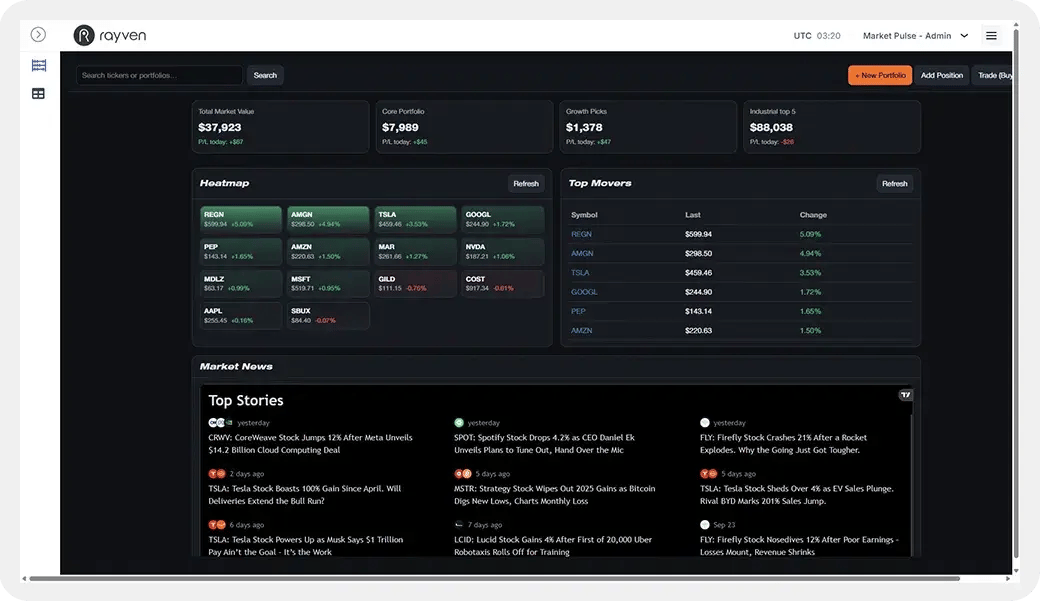
Task: Read TSLA Boasts 100% Gain story
Action: tap(304, 495)
